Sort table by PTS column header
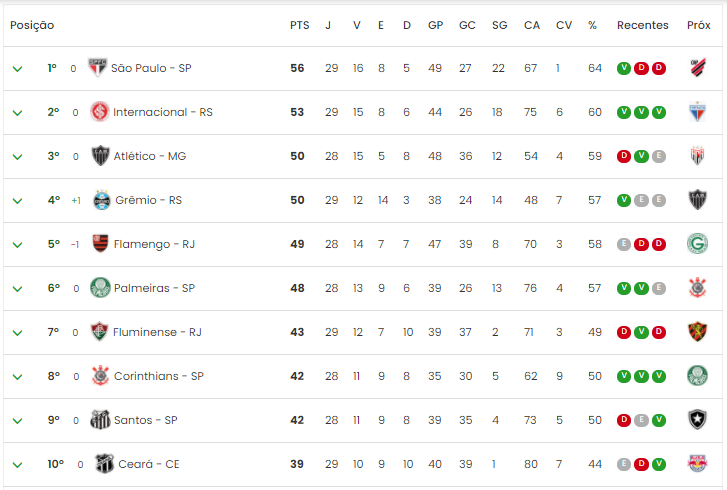The height and width of the screenshot is (490, 727). (300, 25)
